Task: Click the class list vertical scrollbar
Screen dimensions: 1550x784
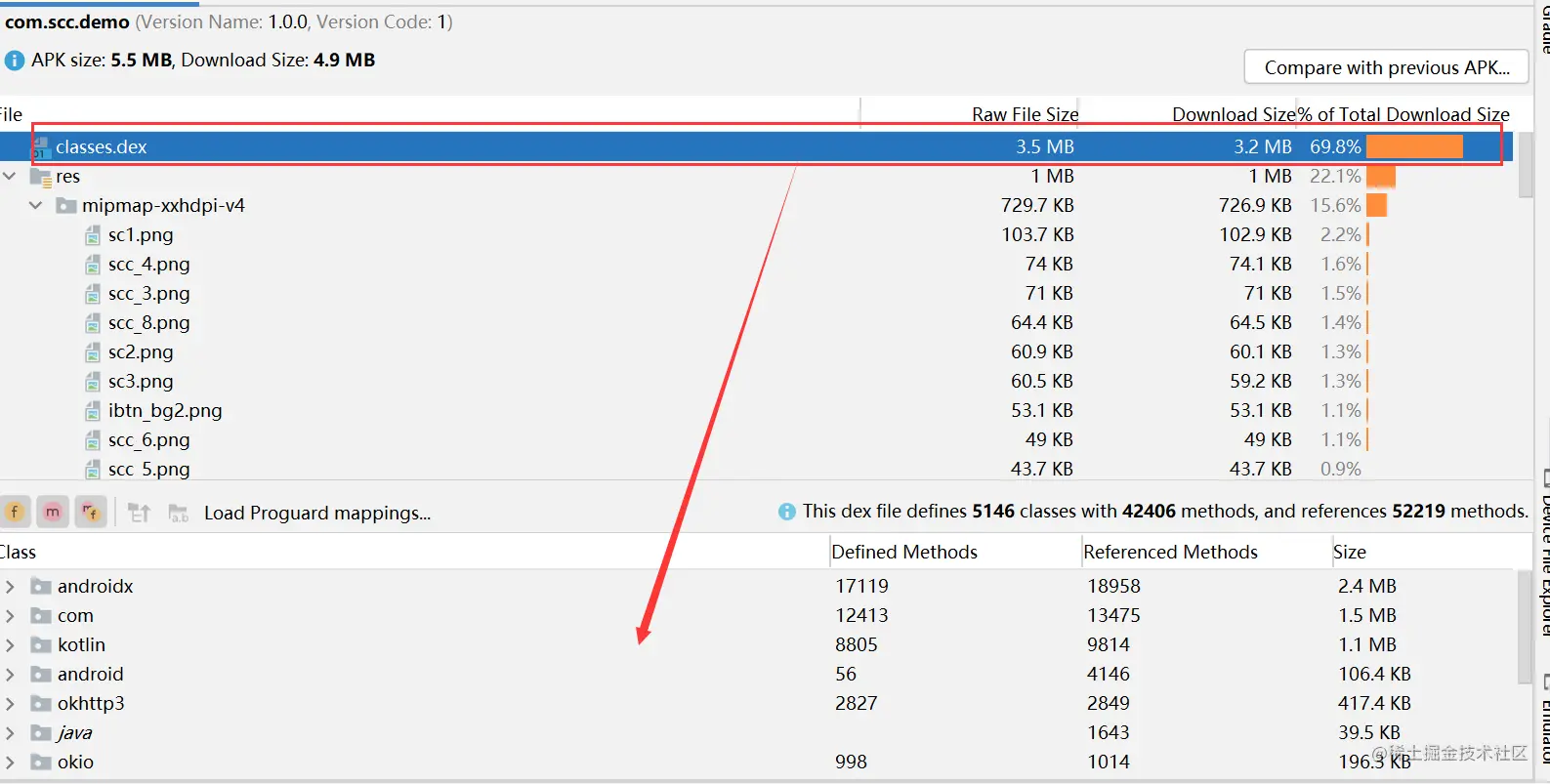Action: [x=1526, y=627]
